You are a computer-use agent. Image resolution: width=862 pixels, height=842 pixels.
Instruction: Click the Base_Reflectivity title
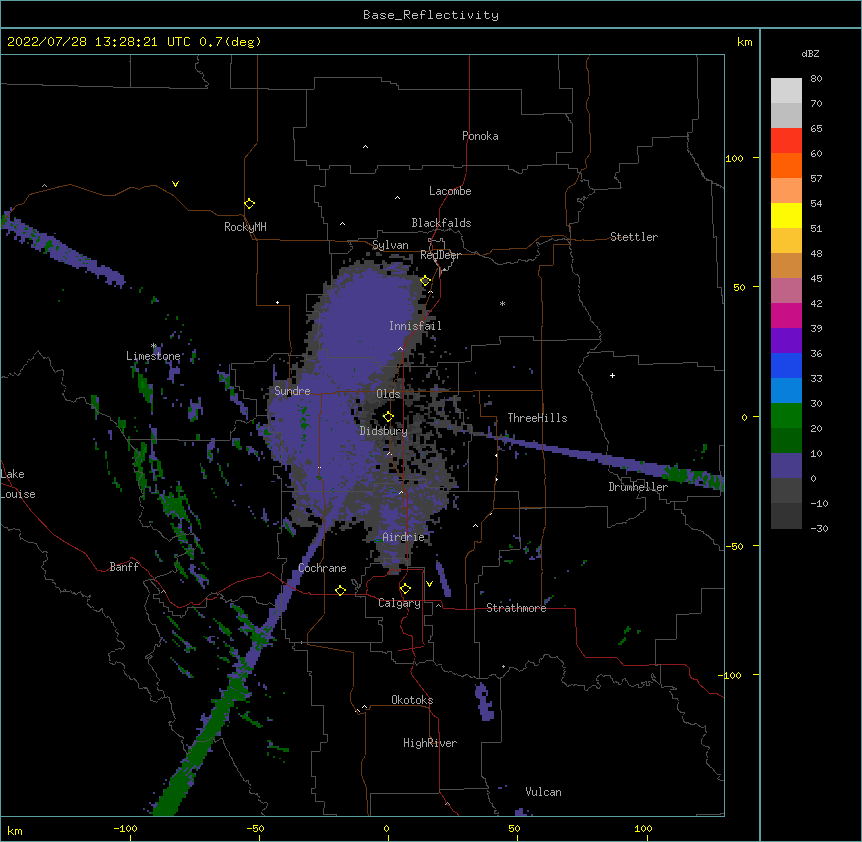point(431,15)
